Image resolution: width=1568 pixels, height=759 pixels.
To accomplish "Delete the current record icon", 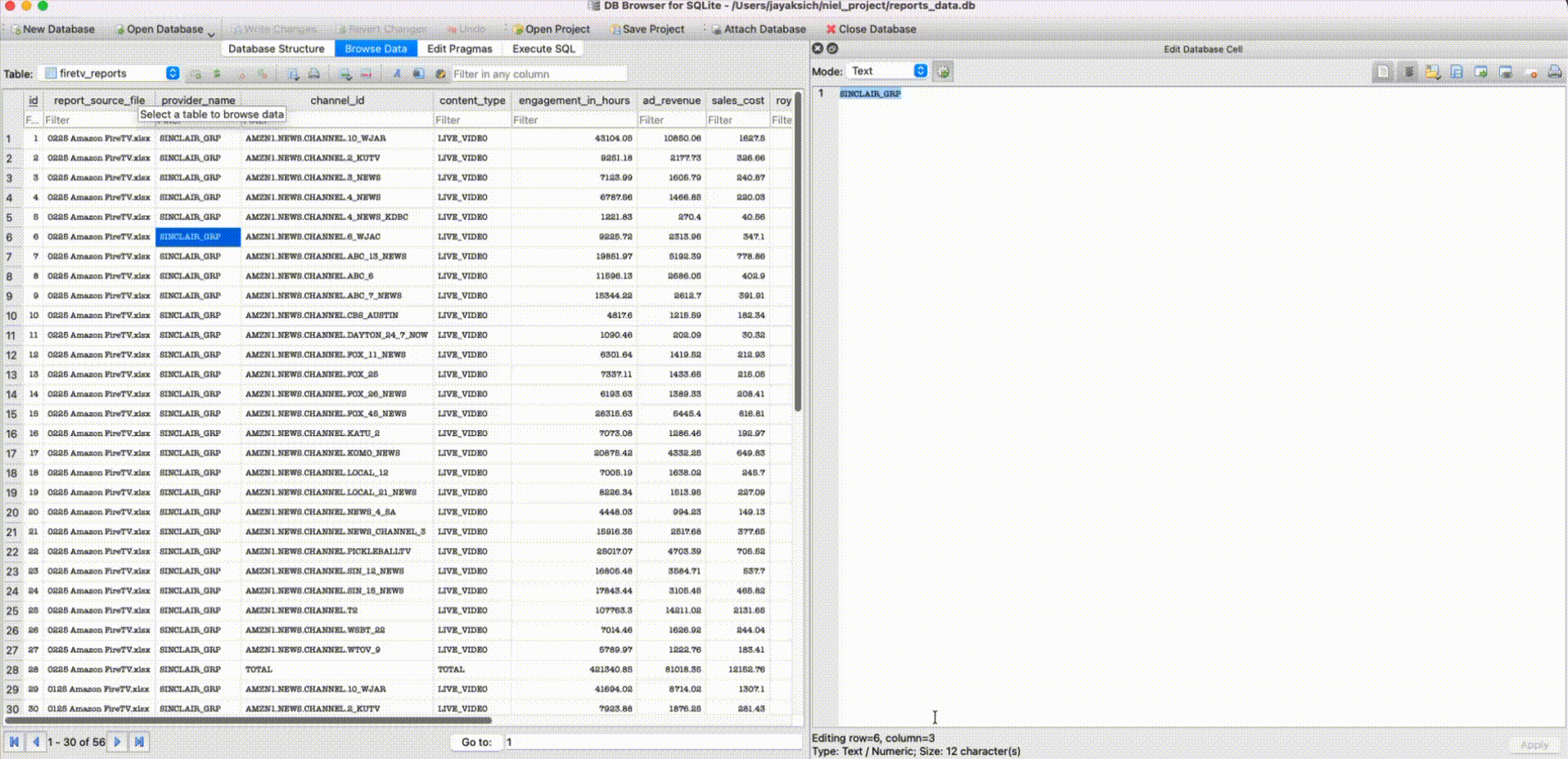I will (366, 74).
